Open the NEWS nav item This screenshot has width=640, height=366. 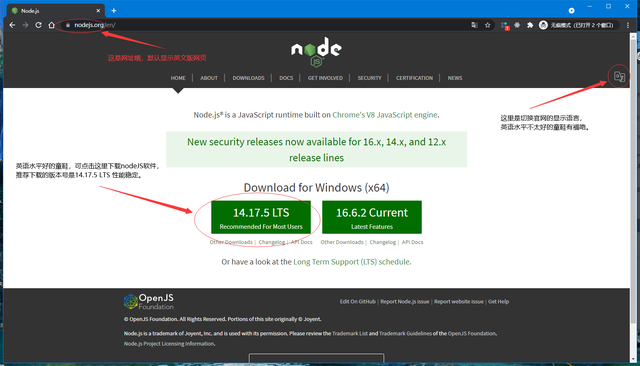click(x=455, y=78)
